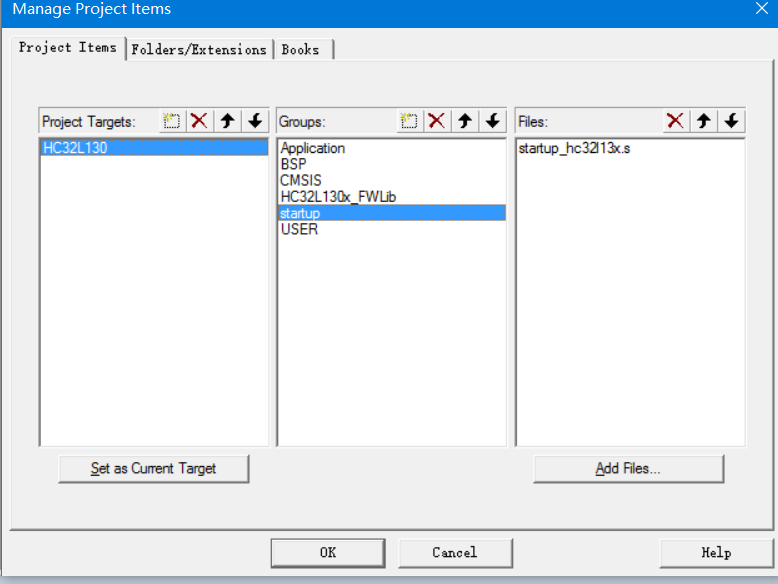
Task: Select the HC32L130x_FWLib group
Action: point(392,197)
